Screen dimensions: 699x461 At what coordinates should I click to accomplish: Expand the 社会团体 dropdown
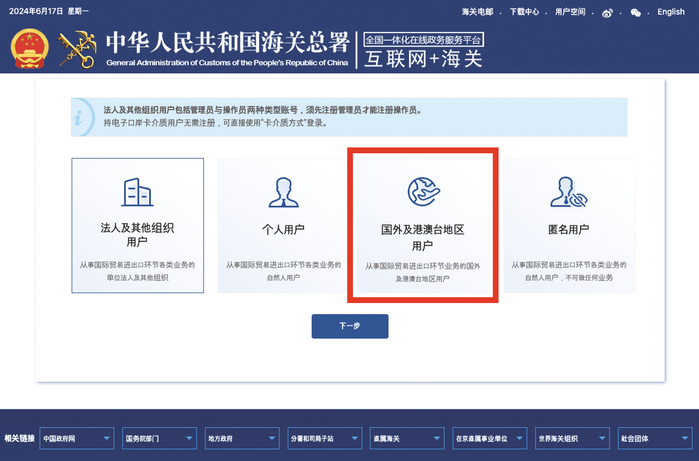point(655,439)
